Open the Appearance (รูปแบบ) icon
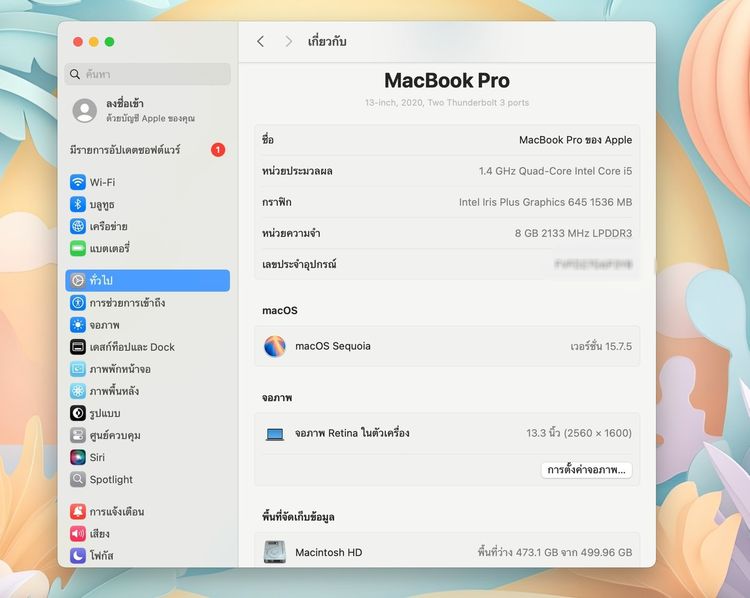 77,413
